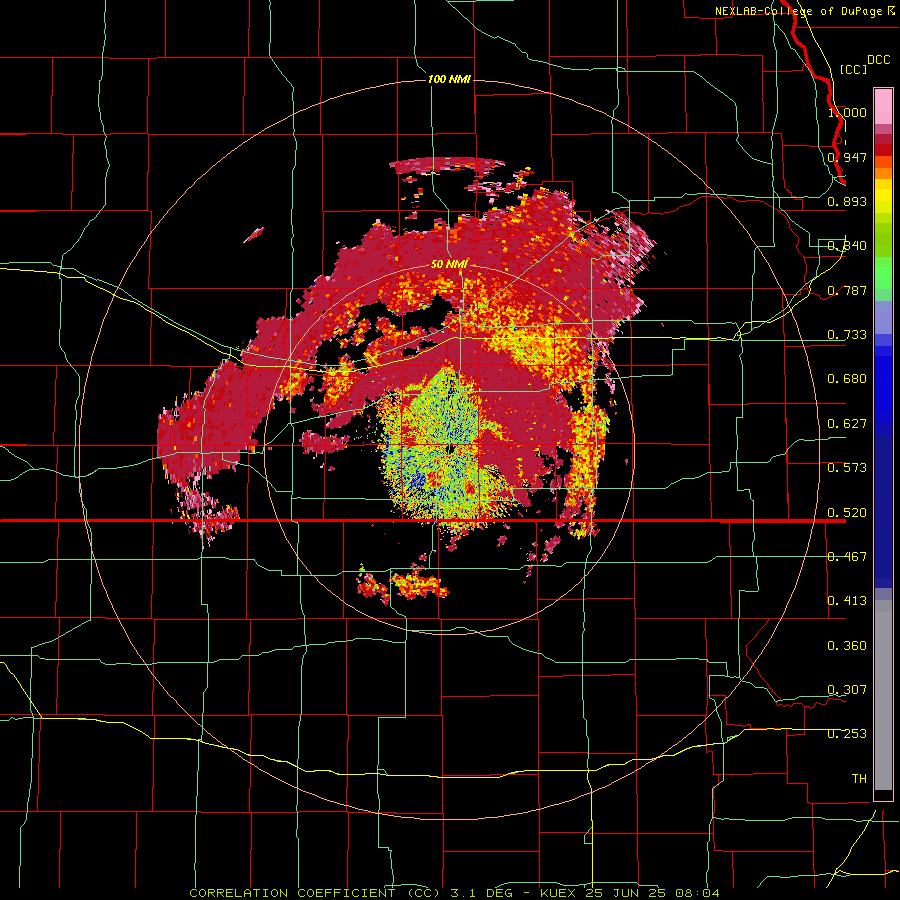Screen dimensions: 900x900
Task: Click the Correlation Coefficient title caption
Action: coord(453,893)
